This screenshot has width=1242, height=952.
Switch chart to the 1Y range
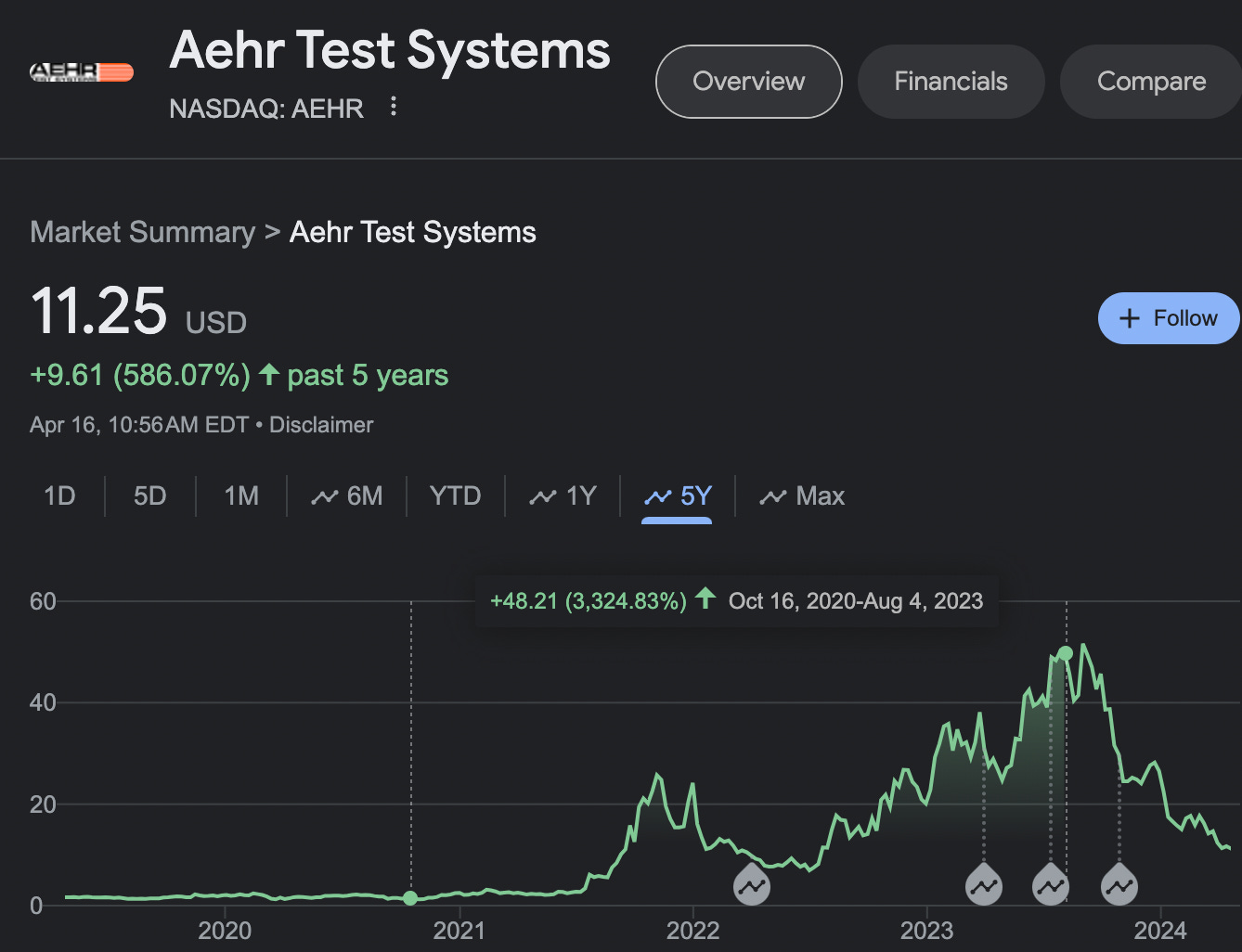(563, 495)
